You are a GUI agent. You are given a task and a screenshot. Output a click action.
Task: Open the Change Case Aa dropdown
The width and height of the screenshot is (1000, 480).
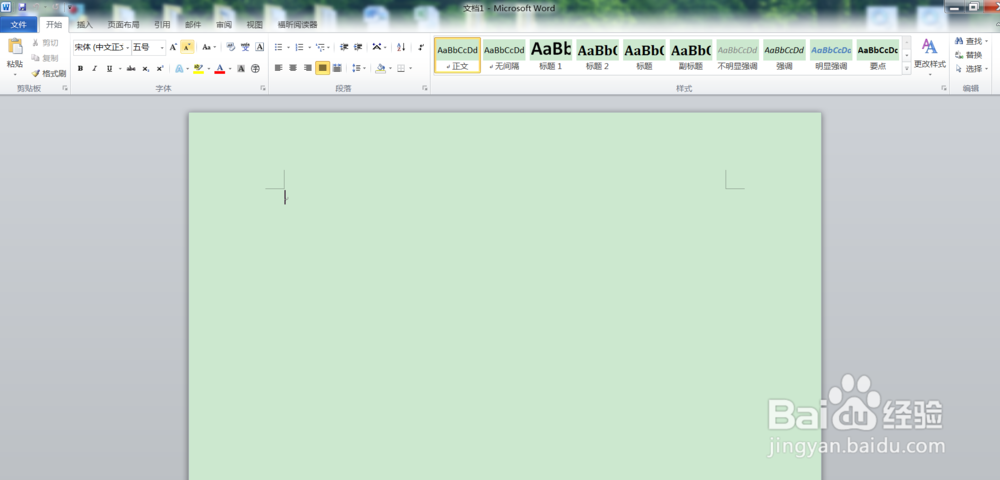[x=209, y=47]
